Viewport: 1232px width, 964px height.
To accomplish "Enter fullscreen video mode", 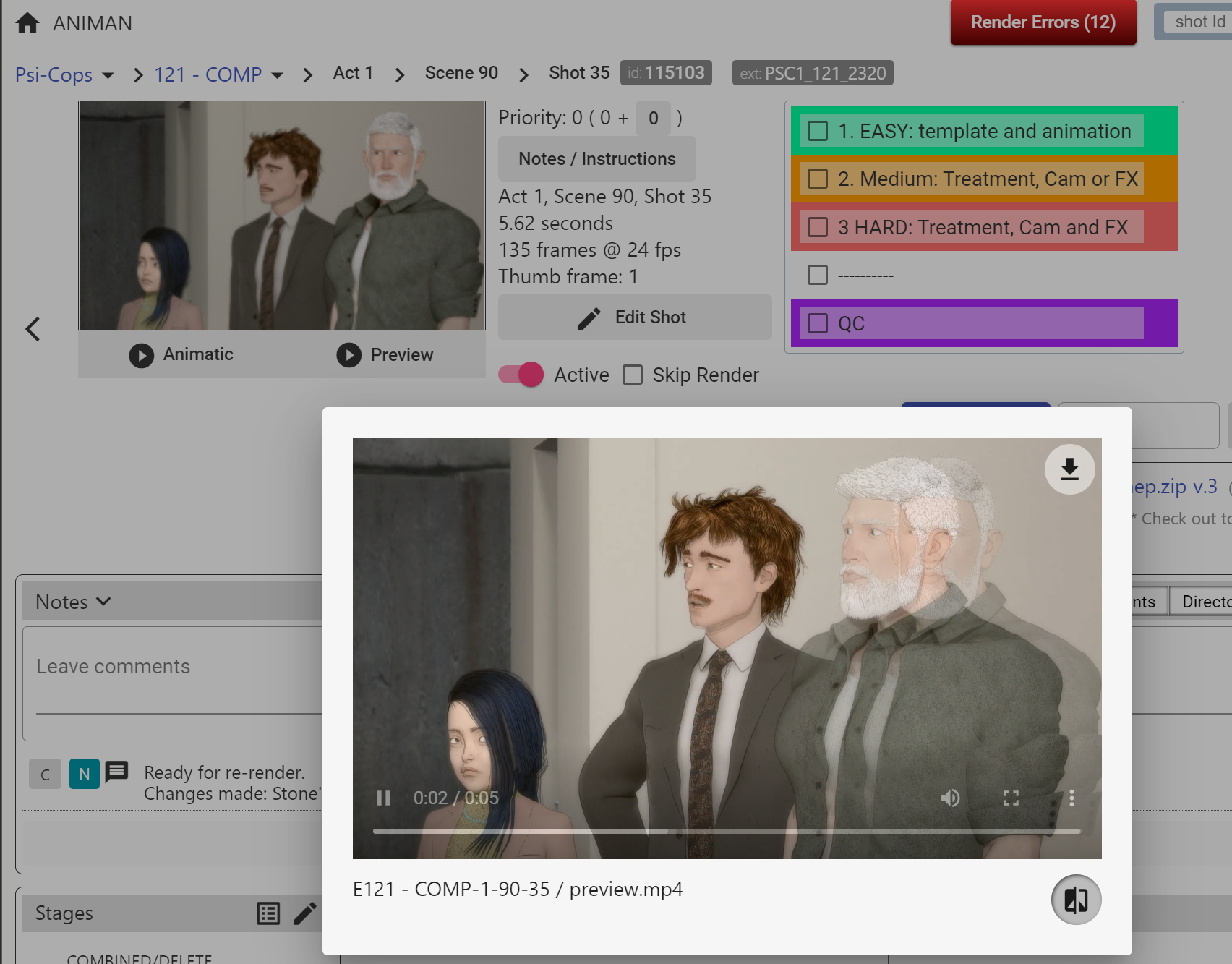I will point(1011,798).
